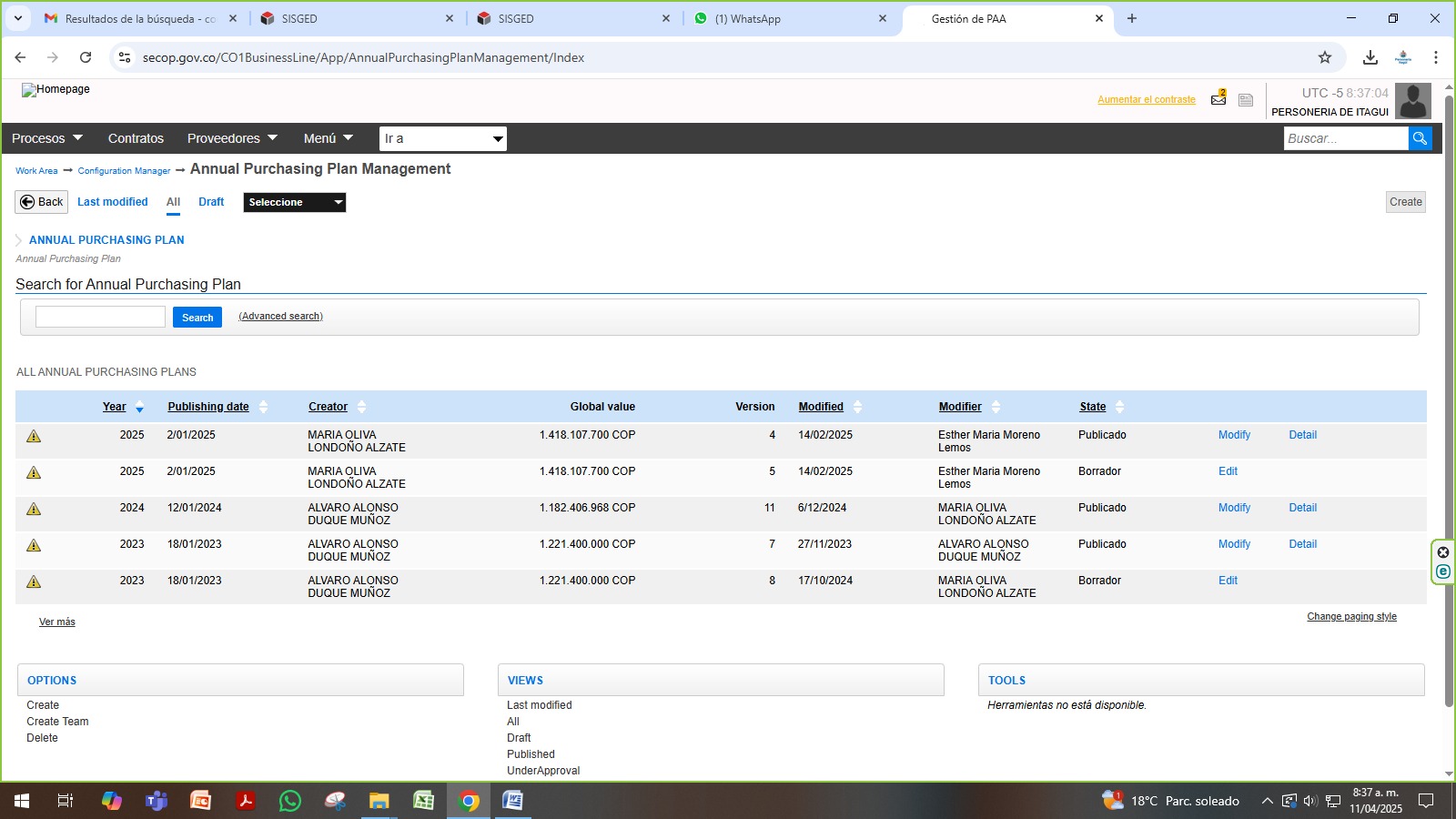The image size is (1456, 819).
Task: Expand the Procesos menu
Action: [46, 138]
